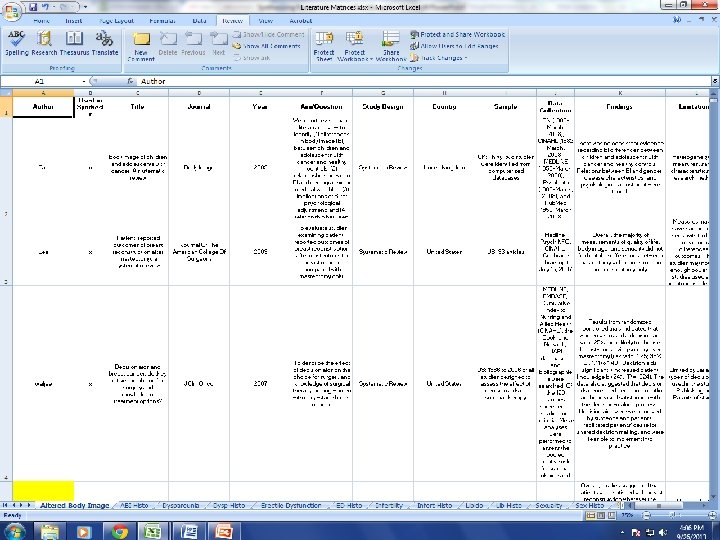Open Protect Sheet dialog
This screenshot has height=540, width=720.
324,46
